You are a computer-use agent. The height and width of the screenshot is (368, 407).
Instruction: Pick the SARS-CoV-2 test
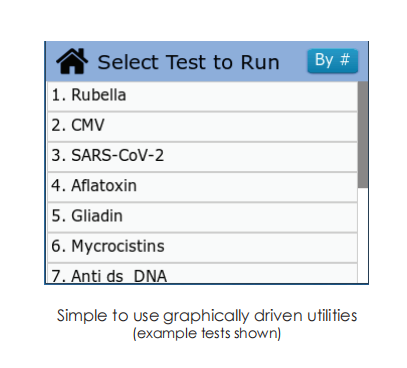click(202, 157)
